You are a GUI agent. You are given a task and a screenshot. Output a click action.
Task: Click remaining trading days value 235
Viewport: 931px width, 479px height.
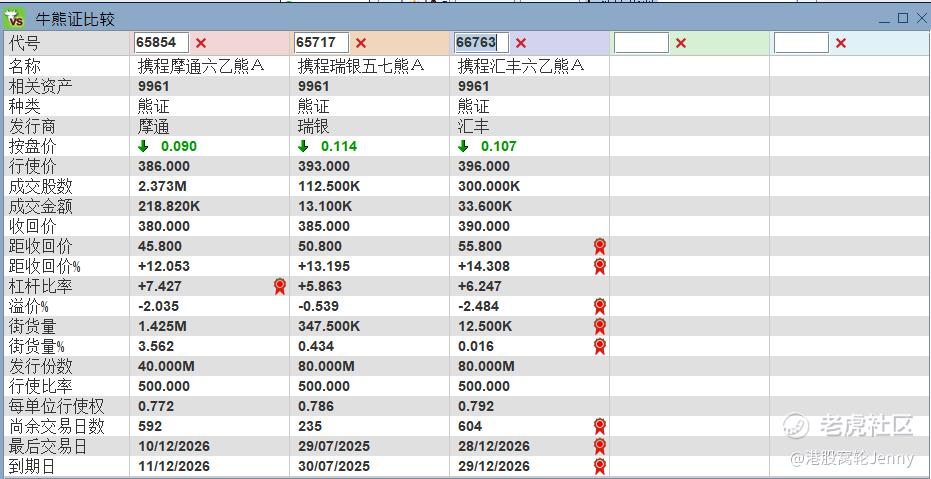pyautogui.click(x=310, y=426)
